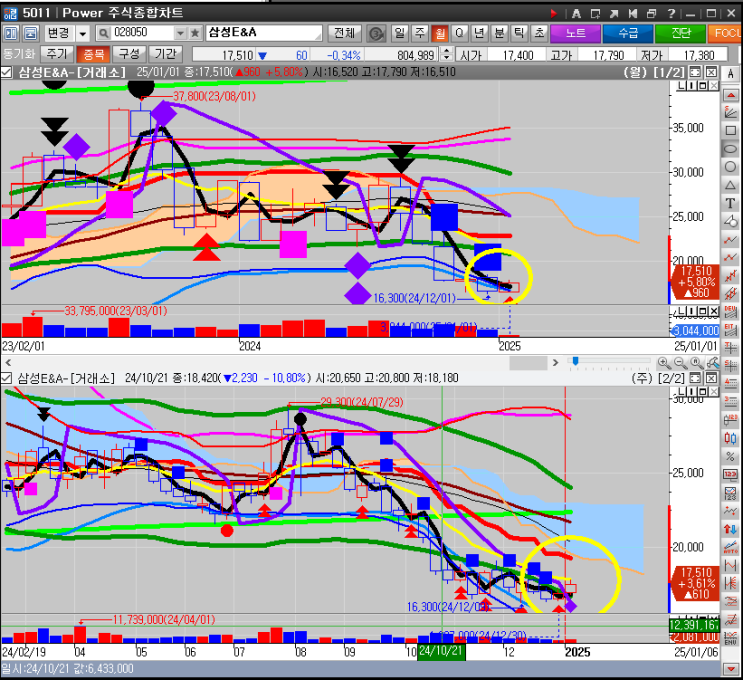Click the font A icon in title bar
Viewport: 743px width, 680px height.
[x=576, y=13]
